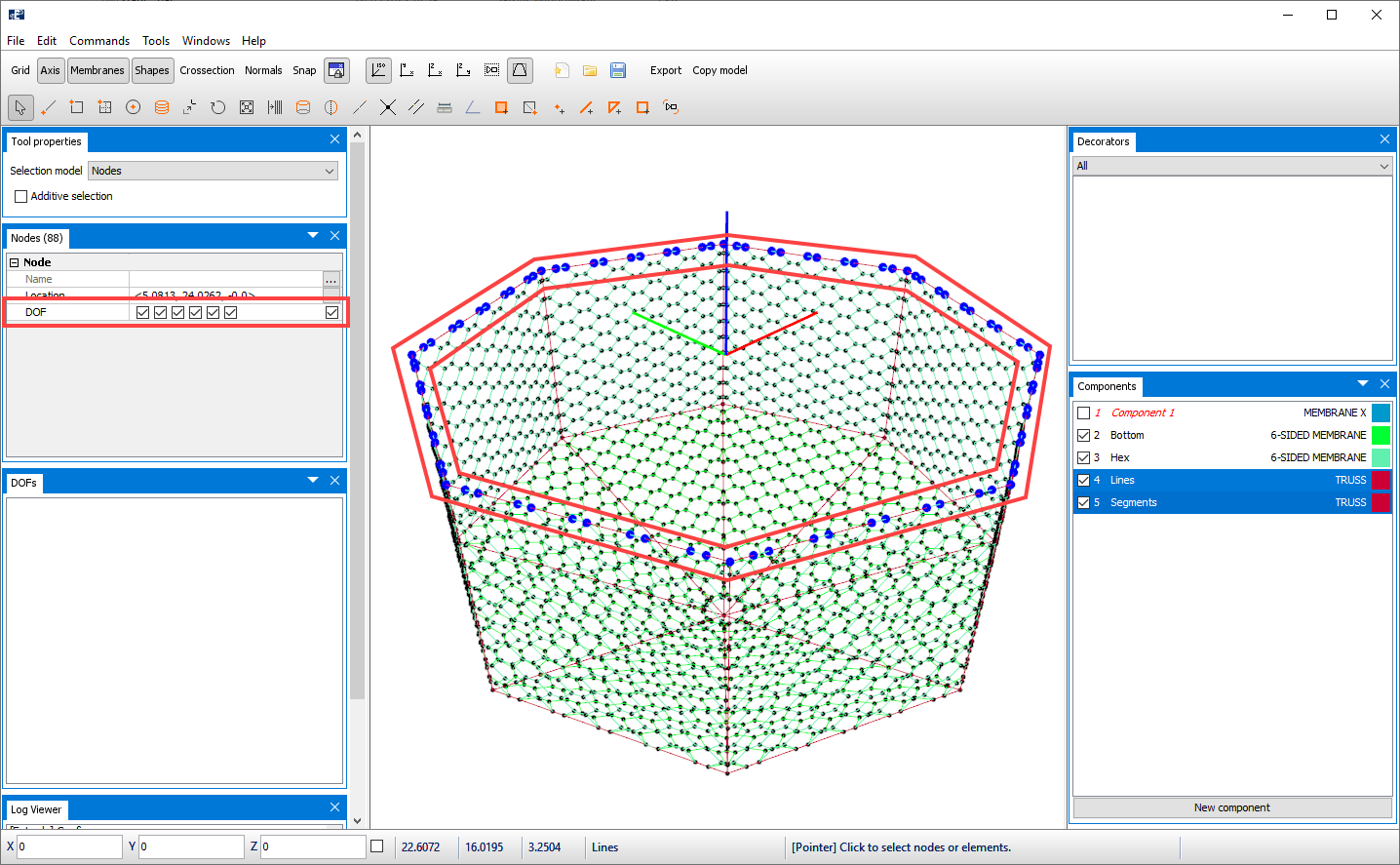Close the Tool properties panel
The image size is (1400, 865).
tap(334, 139)
